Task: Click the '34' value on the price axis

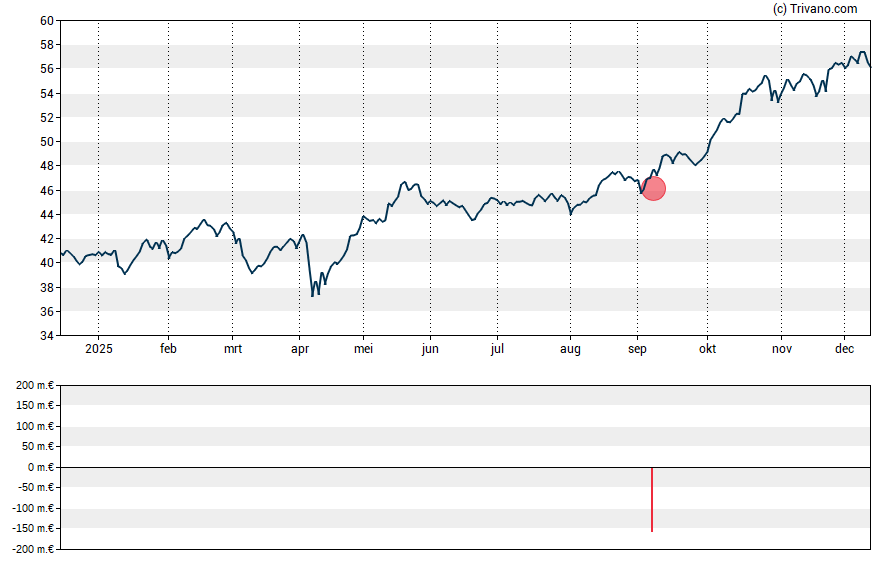Action: pos(46,336)
